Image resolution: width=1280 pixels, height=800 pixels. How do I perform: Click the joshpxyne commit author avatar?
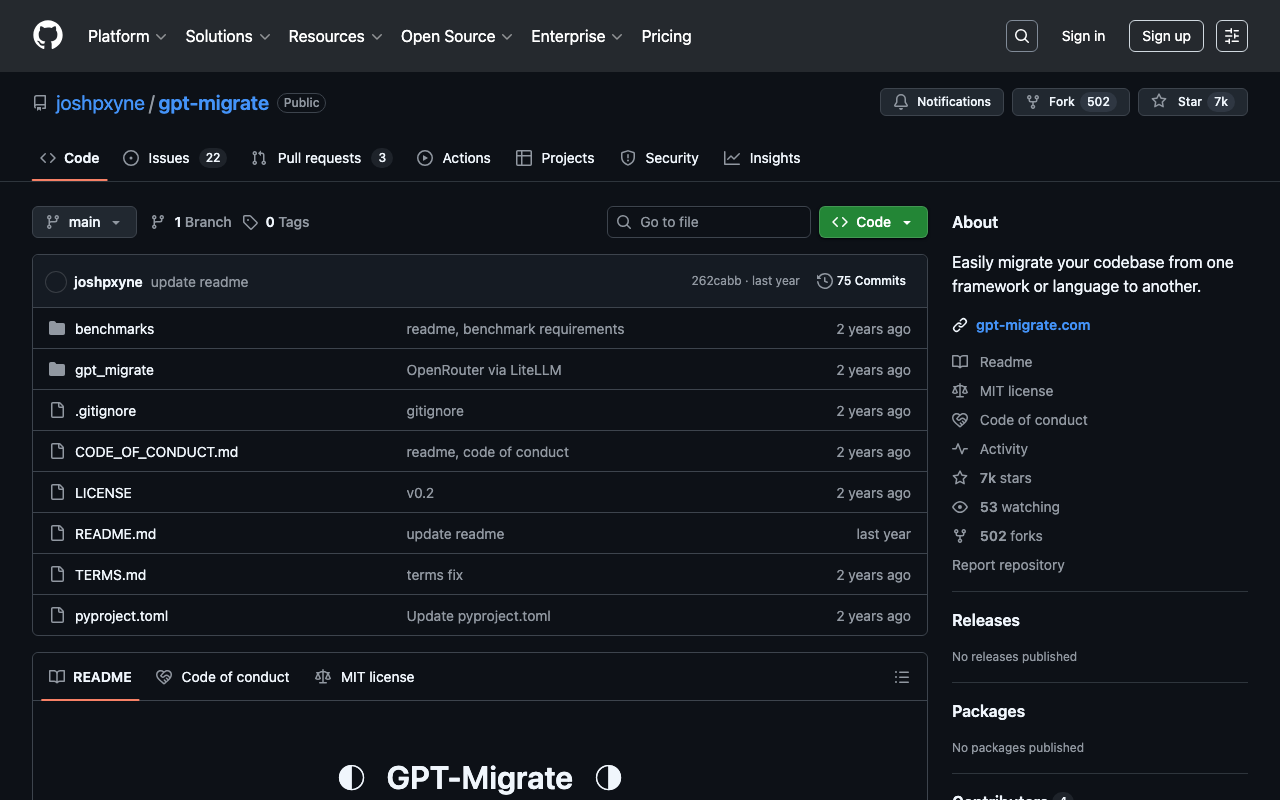tap(56, 282)
